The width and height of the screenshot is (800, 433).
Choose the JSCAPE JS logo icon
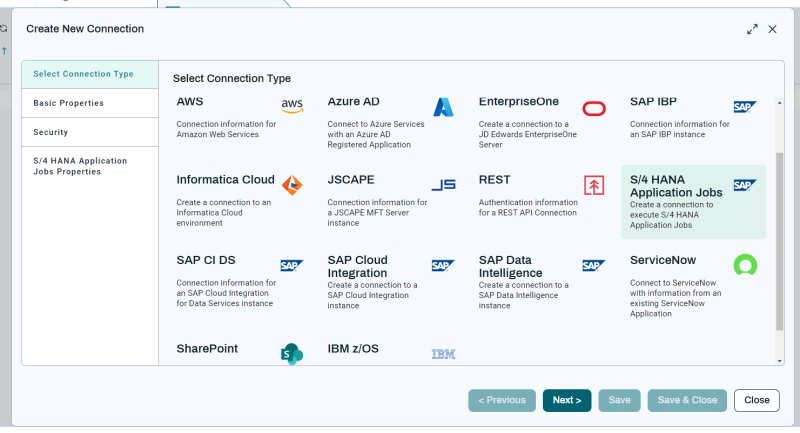coord(443,185)
